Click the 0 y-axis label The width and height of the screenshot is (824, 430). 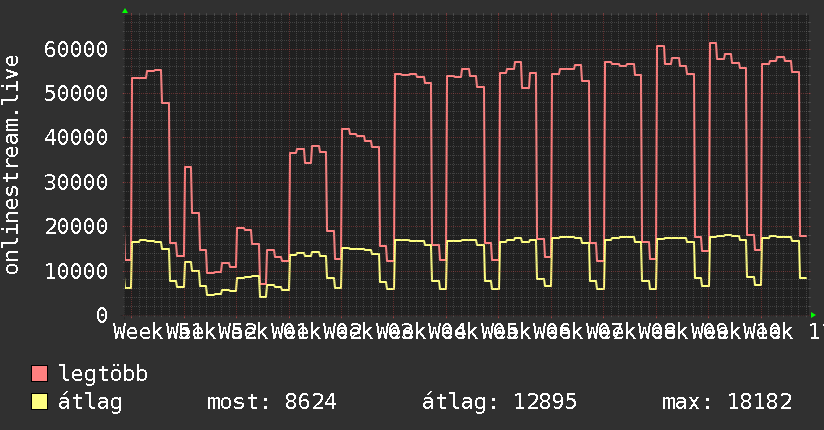click(102, 315)
